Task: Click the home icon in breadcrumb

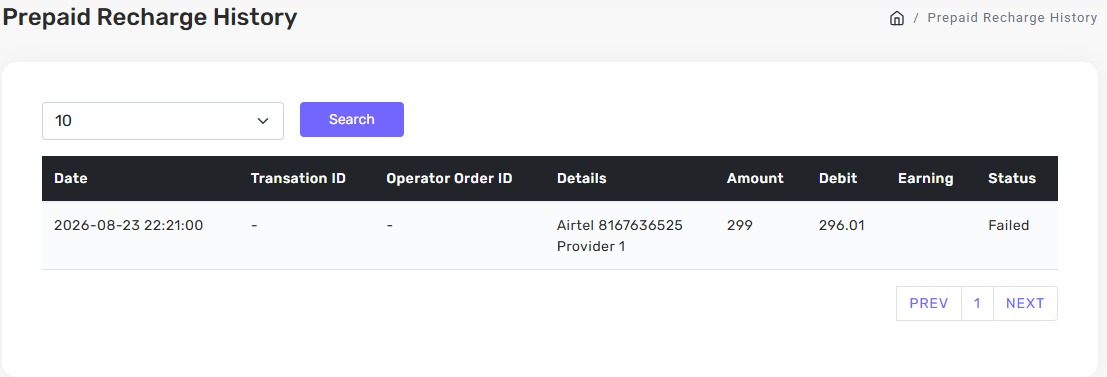Action: [897, 18]
